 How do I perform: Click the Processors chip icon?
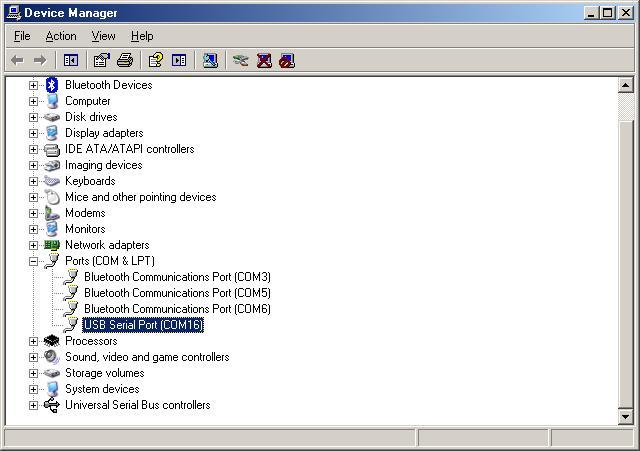click(51, 341)
